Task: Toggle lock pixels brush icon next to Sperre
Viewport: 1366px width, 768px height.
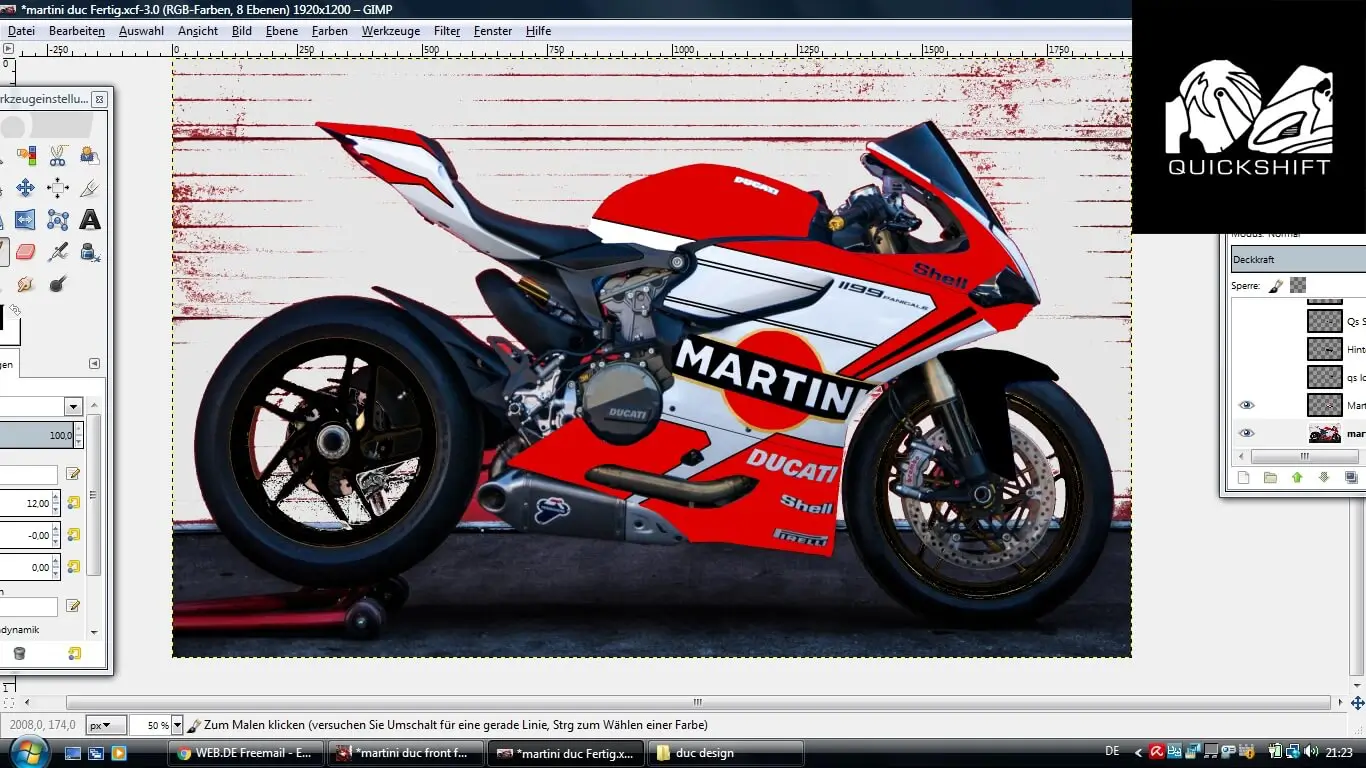Action: pyautogui.click(x=1276, y=285)
